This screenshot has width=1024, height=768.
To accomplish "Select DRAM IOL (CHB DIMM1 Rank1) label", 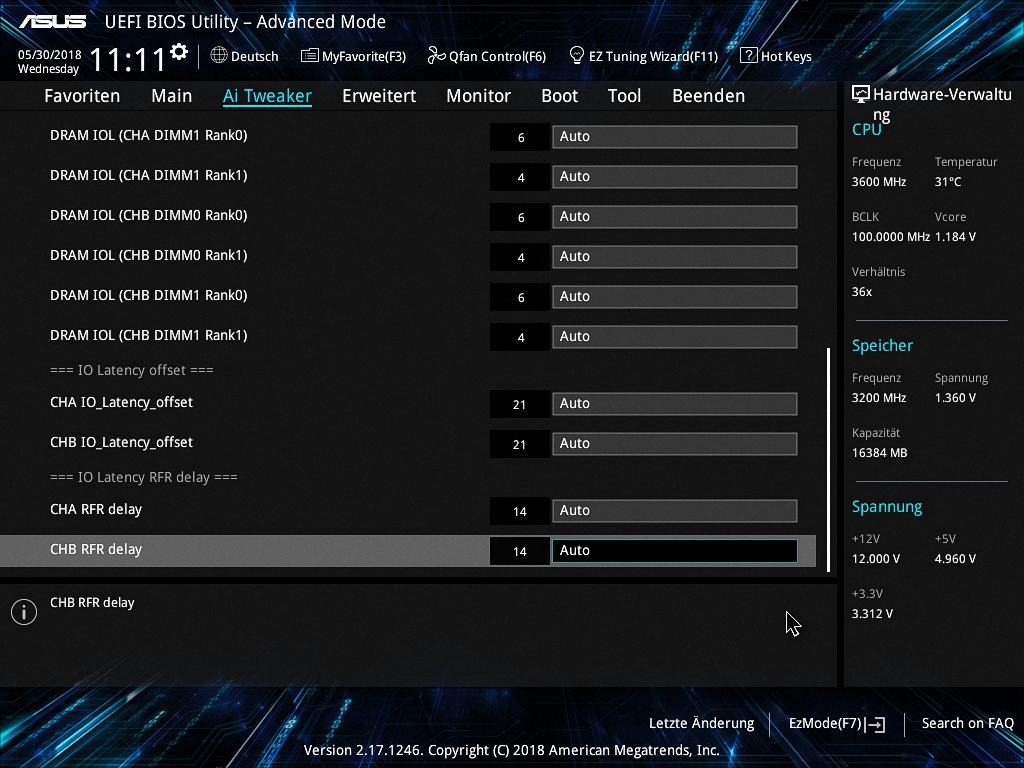I will click(x=149, y=335).
